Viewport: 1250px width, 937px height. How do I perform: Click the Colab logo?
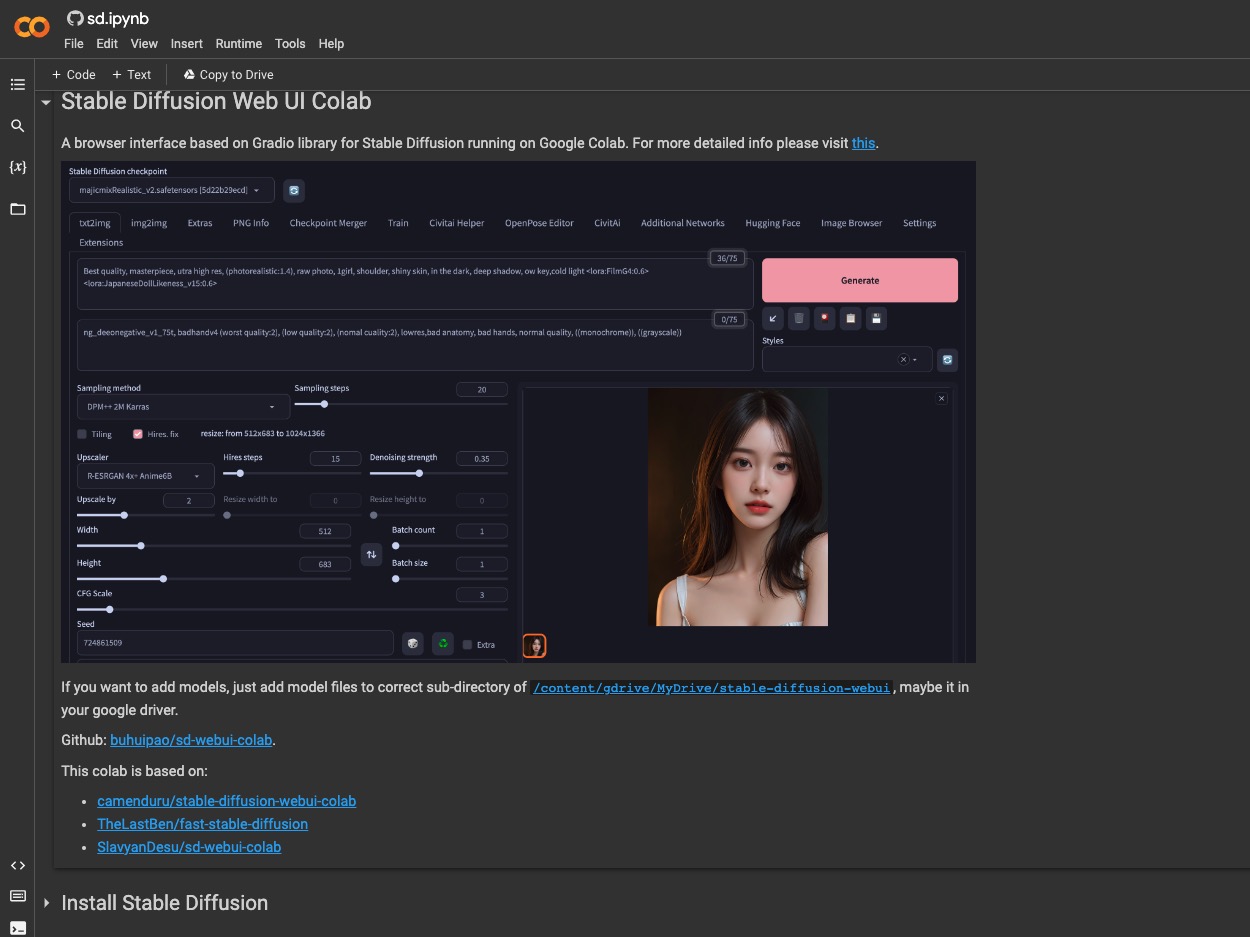[31, 27]
